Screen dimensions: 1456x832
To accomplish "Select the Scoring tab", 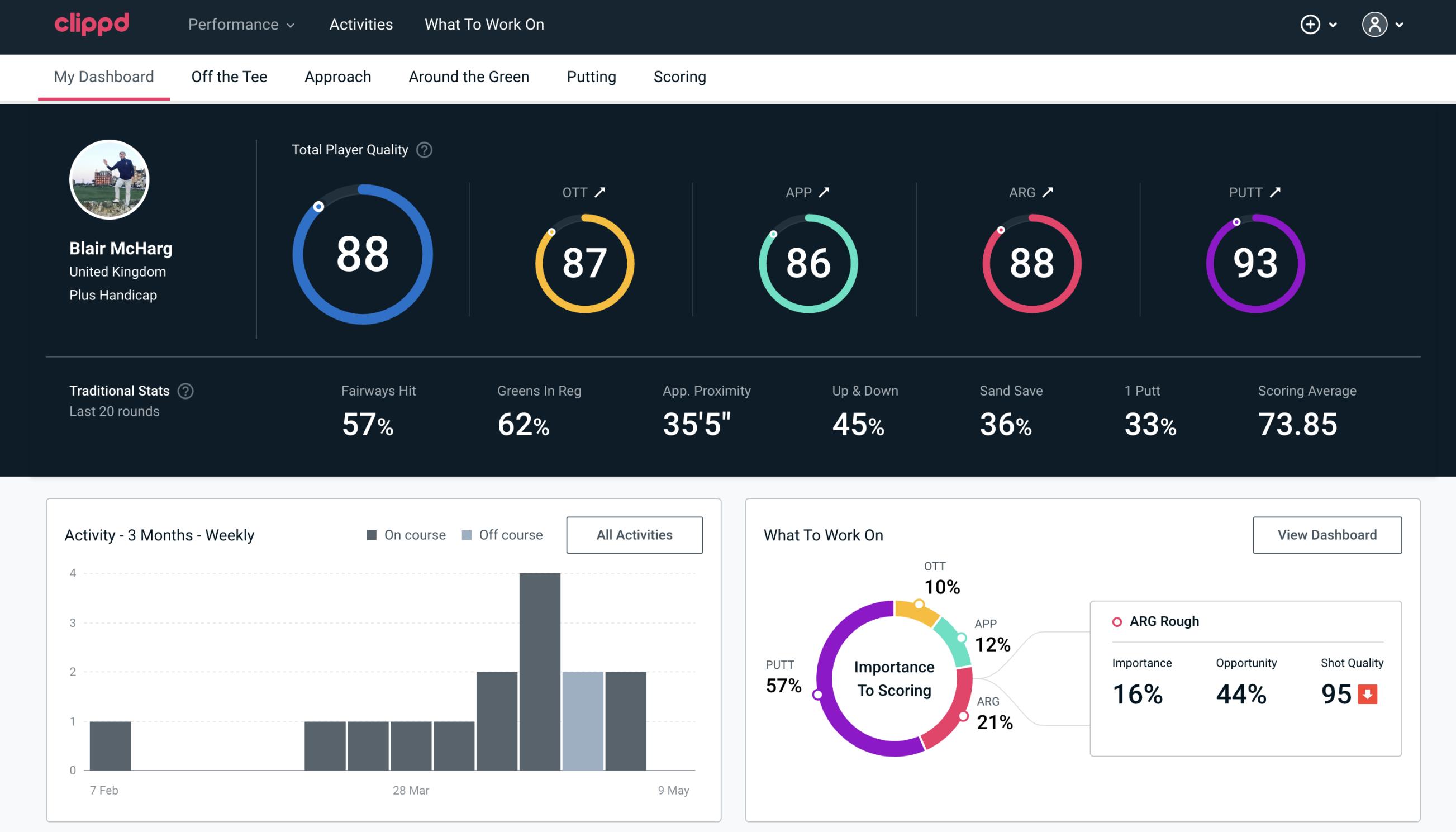I will click(x=680, y=76).
